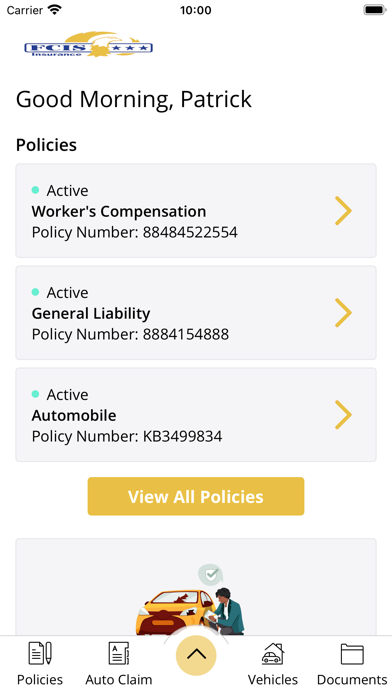The height and width of the screenshot is (696, 392).
Task: Expand Worker's Compensation policy chevron
Action: (343, 211)
